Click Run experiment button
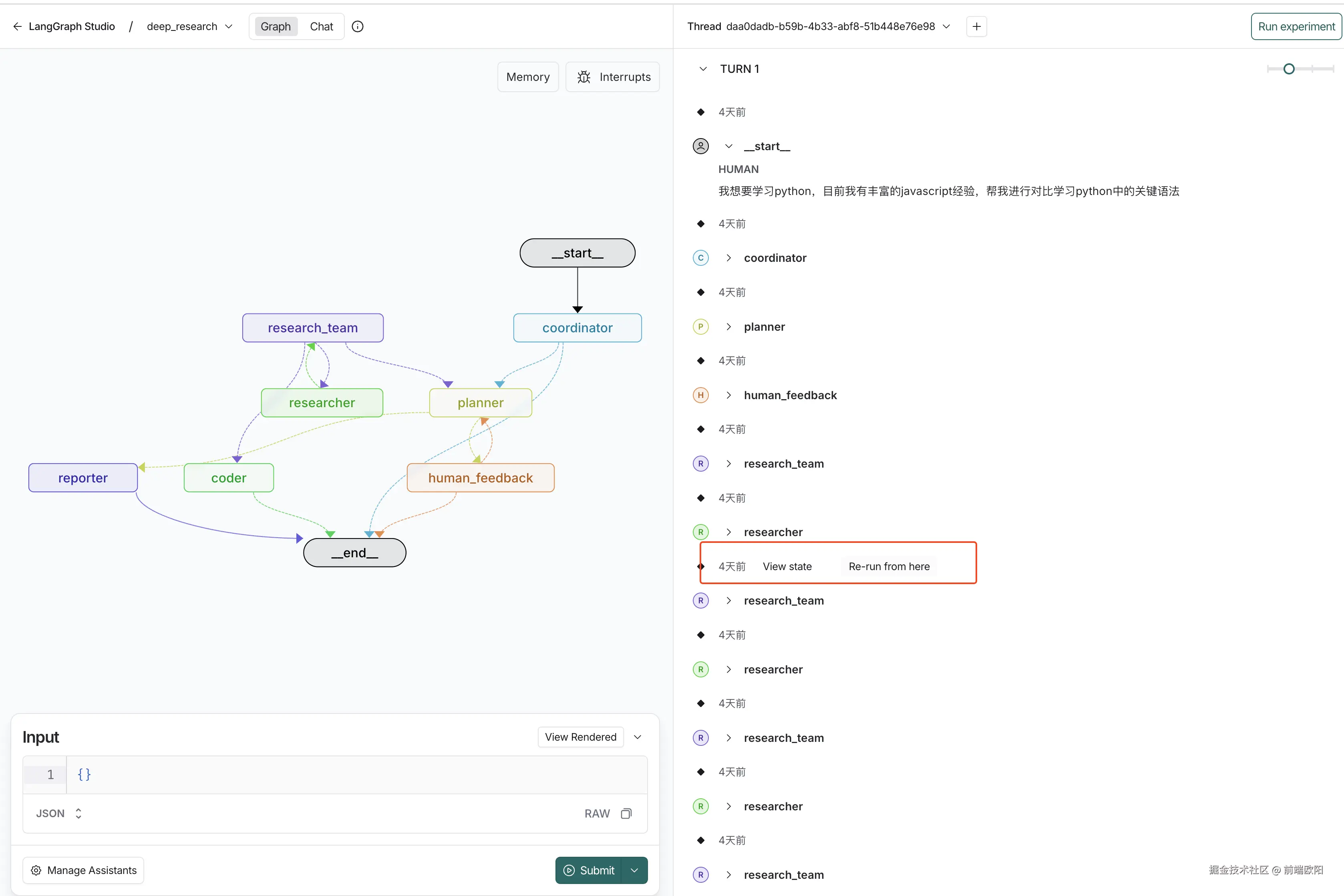The width and height of the screenshot is (1344, 896). [x=1296, y=26]
